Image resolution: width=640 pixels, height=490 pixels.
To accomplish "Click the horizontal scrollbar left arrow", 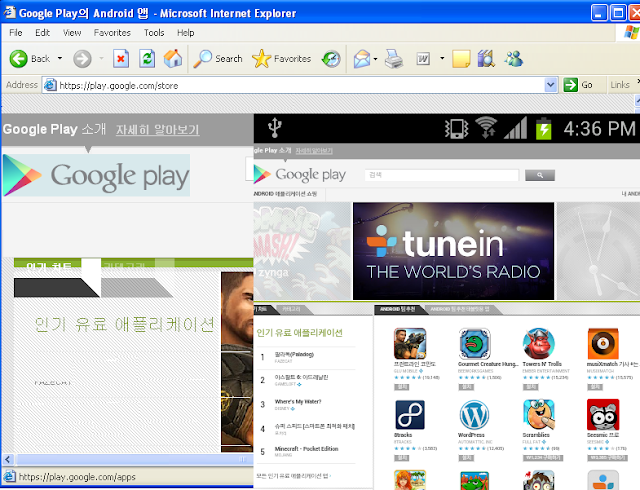I will coord(8,460).
